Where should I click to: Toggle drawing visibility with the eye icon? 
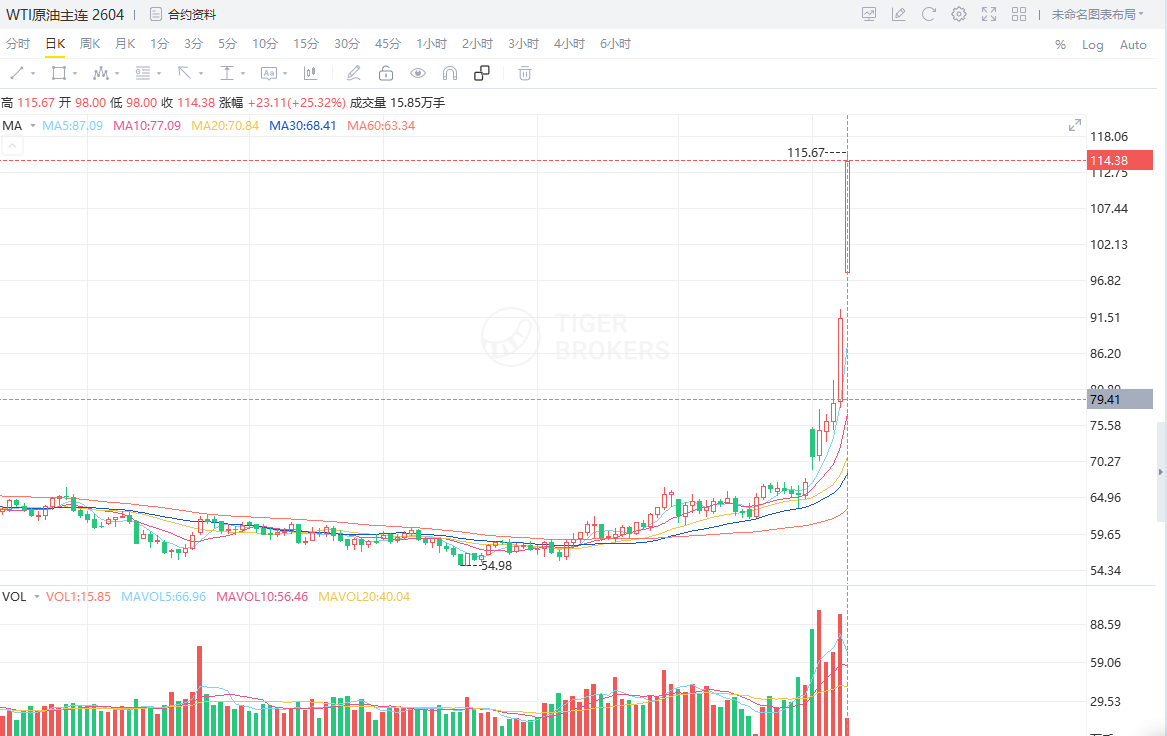tap(418, 73)
